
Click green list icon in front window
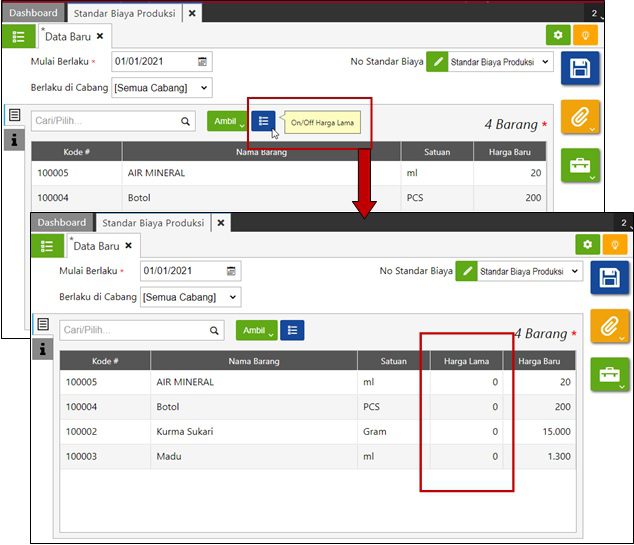tap(47, 246)
